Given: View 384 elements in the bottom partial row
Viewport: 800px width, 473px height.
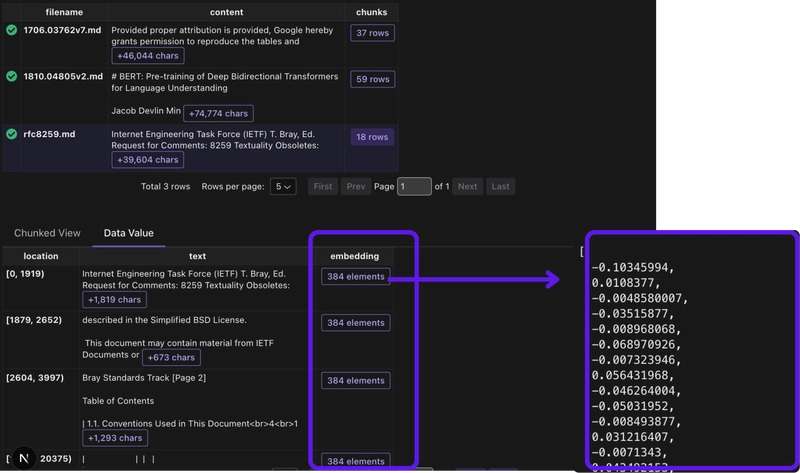Looking at the screenshot, I should [356, 461].
